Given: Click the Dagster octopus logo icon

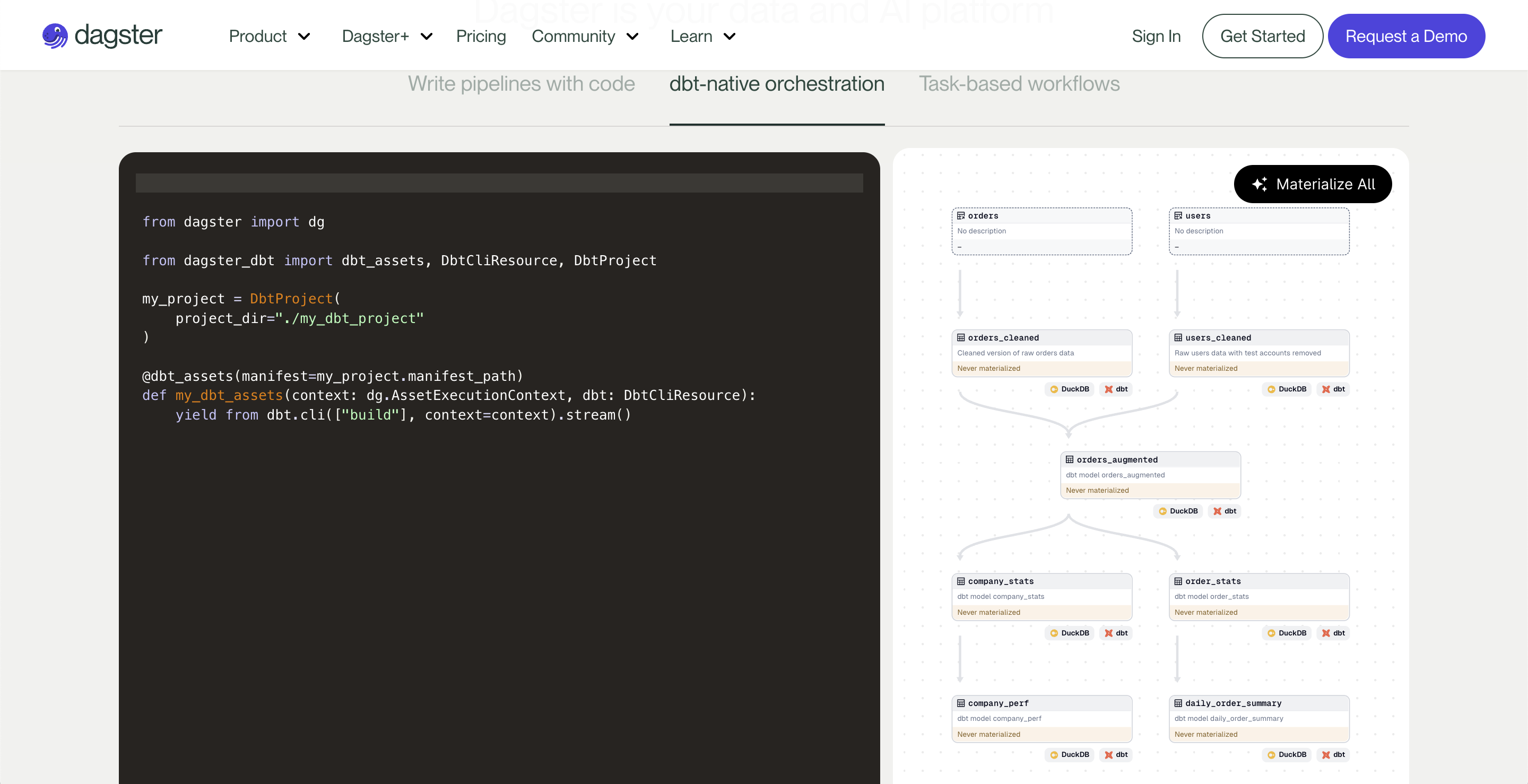Looking at the screenshot, I should tap(55, 36).
